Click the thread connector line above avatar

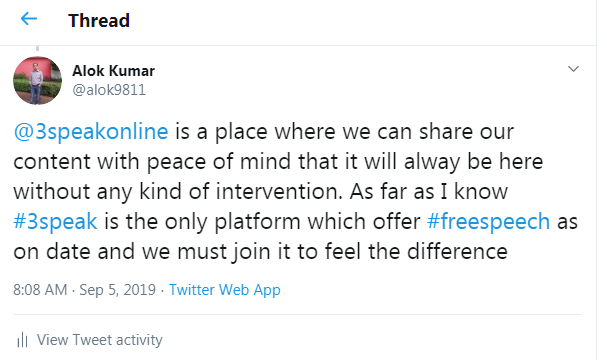[x=38, y=48]
